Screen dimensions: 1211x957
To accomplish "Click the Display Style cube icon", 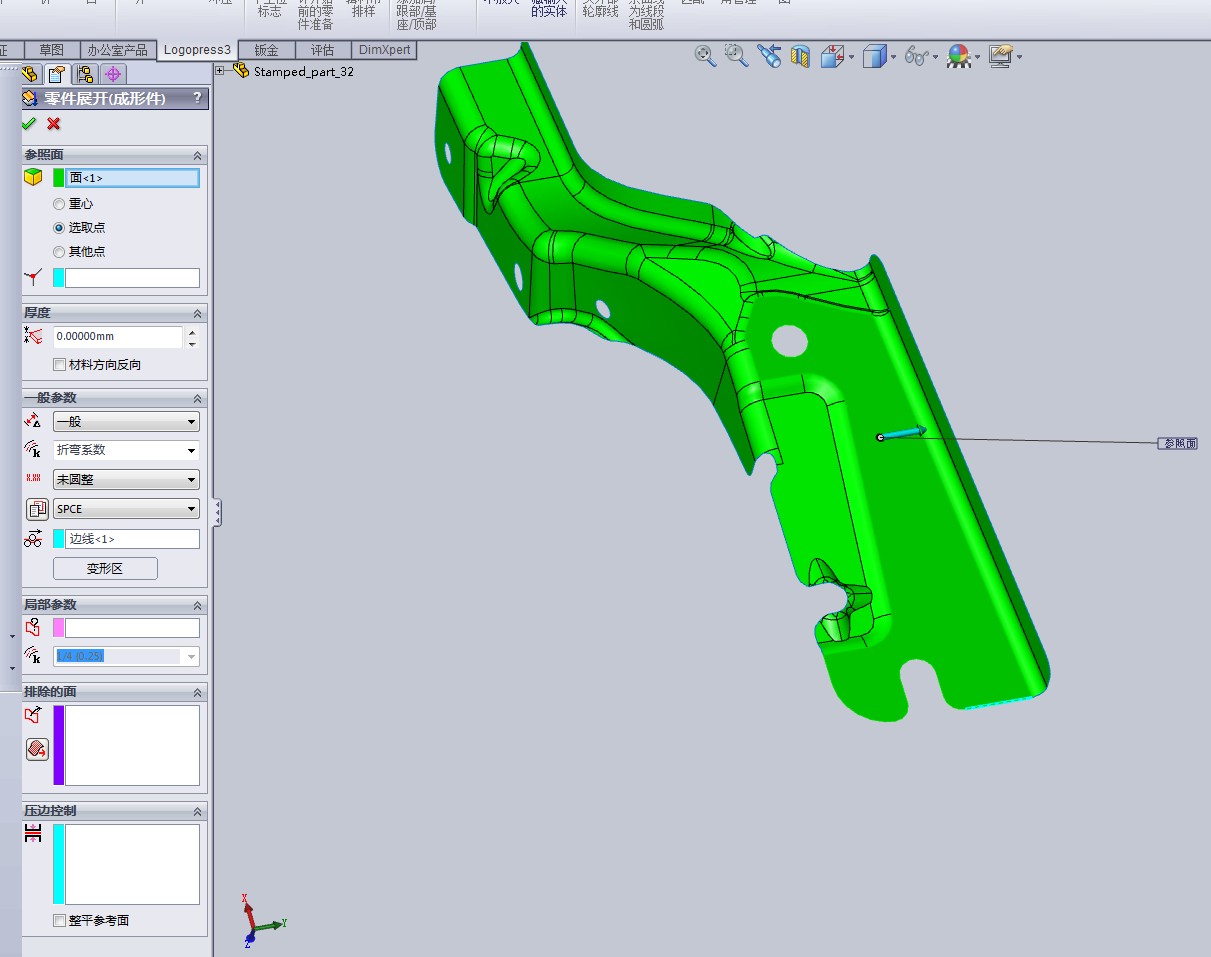I will click(x=874, y=56).
